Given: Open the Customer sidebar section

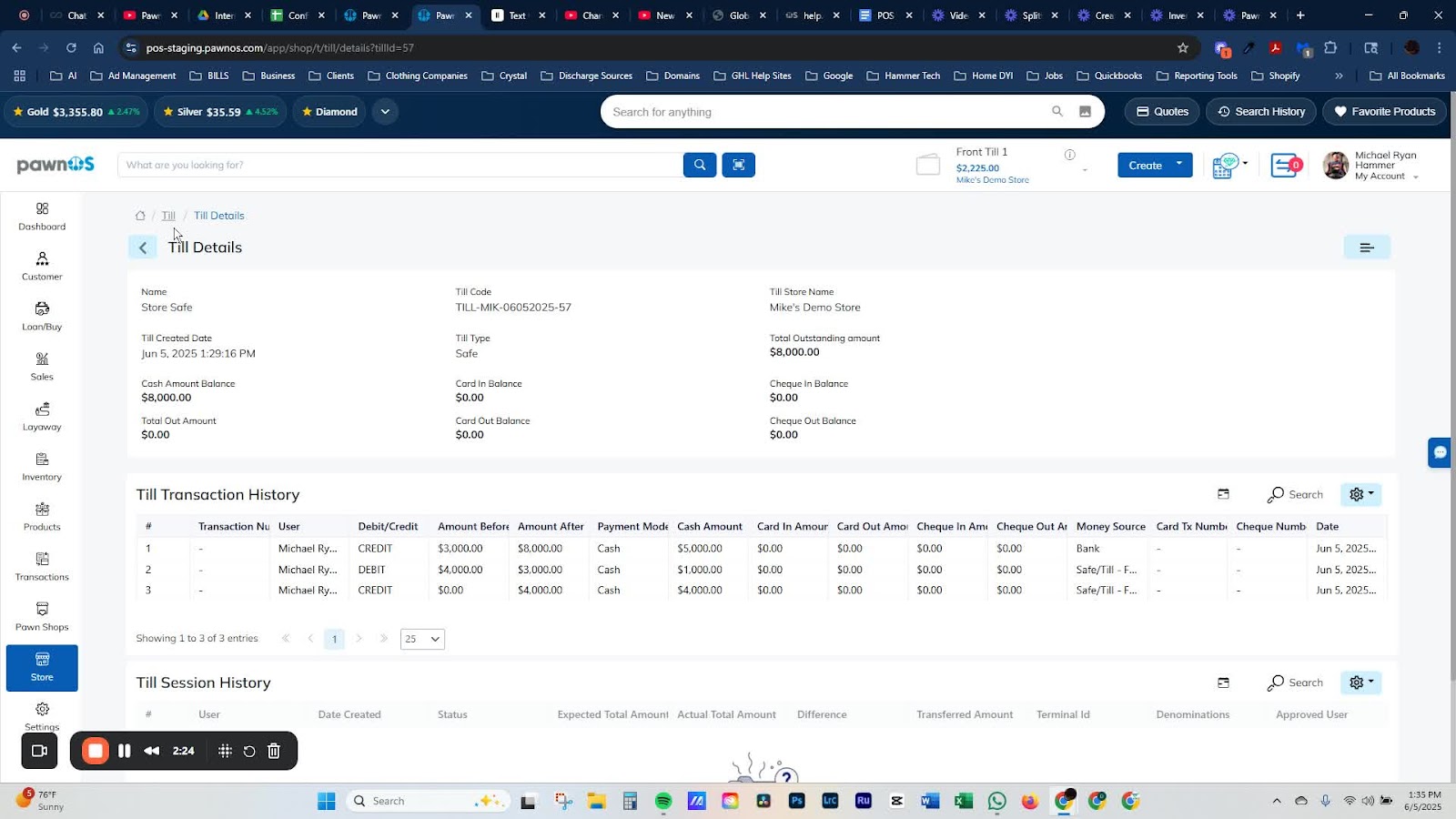Looking at the screenshot, I should click(42, 267).
